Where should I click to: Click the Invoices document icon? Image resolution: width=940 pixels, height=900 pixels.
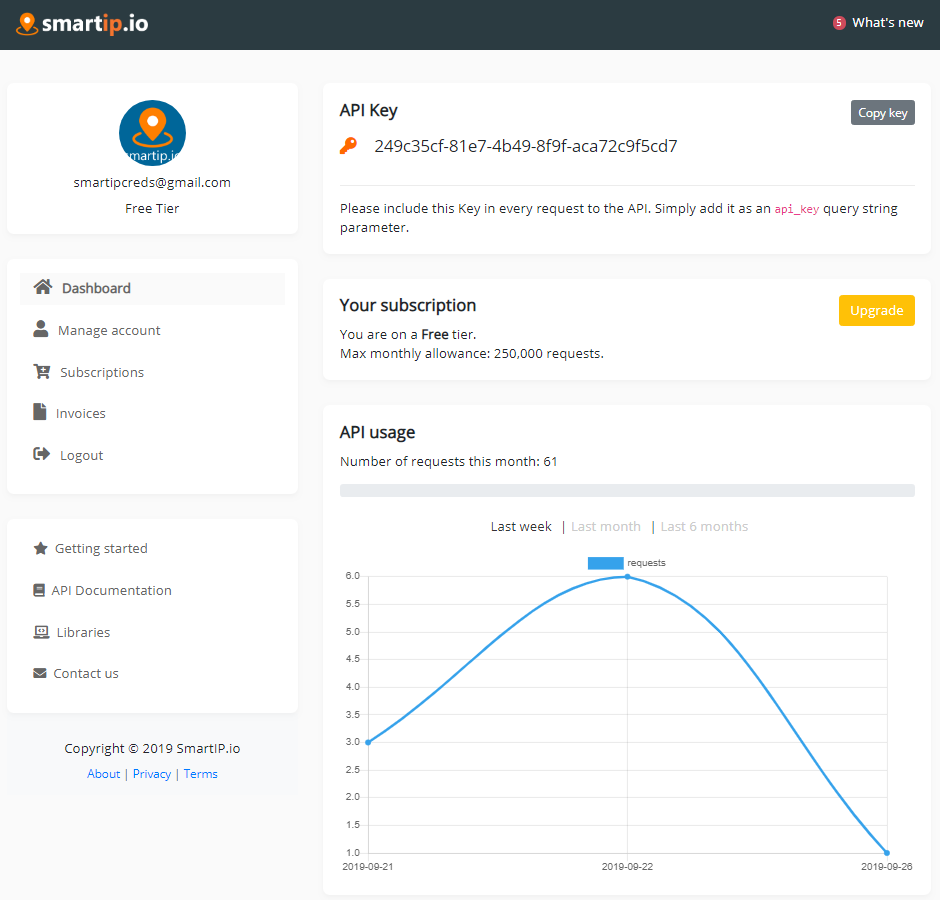pos(40,412)
